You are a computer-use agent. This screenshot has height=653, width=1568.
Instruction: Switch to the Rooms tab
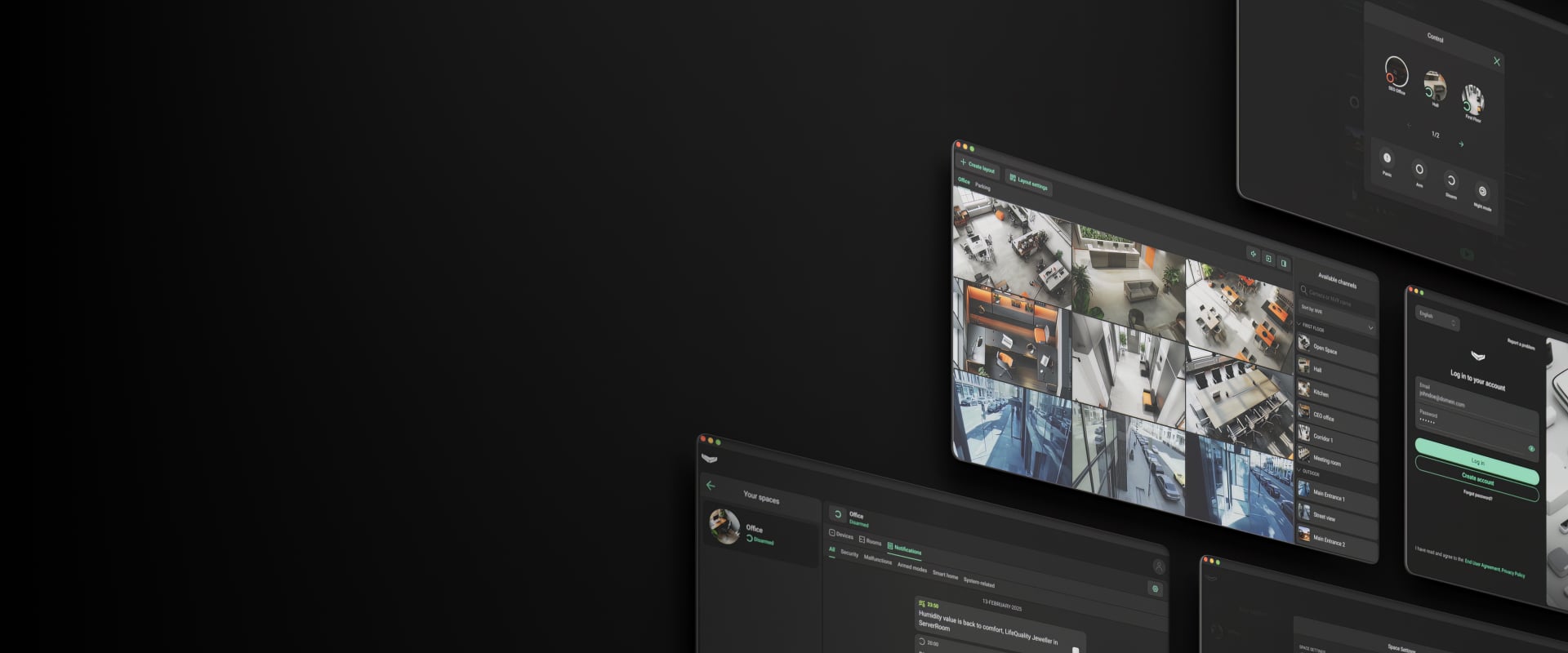click(871, 542)
